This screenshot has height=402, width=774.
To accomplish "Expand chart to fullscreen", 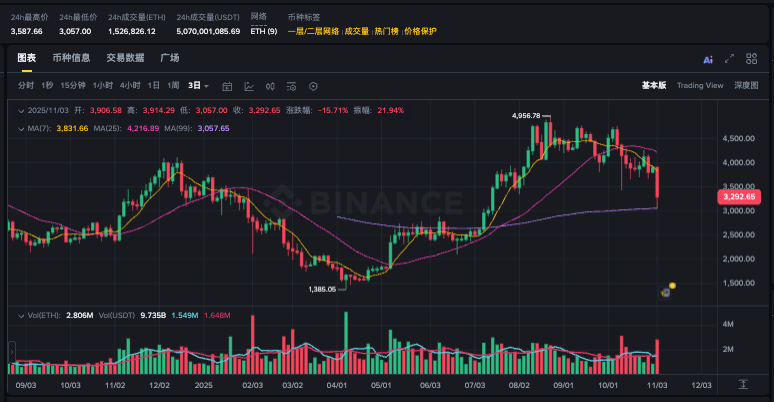I will 729,60.
